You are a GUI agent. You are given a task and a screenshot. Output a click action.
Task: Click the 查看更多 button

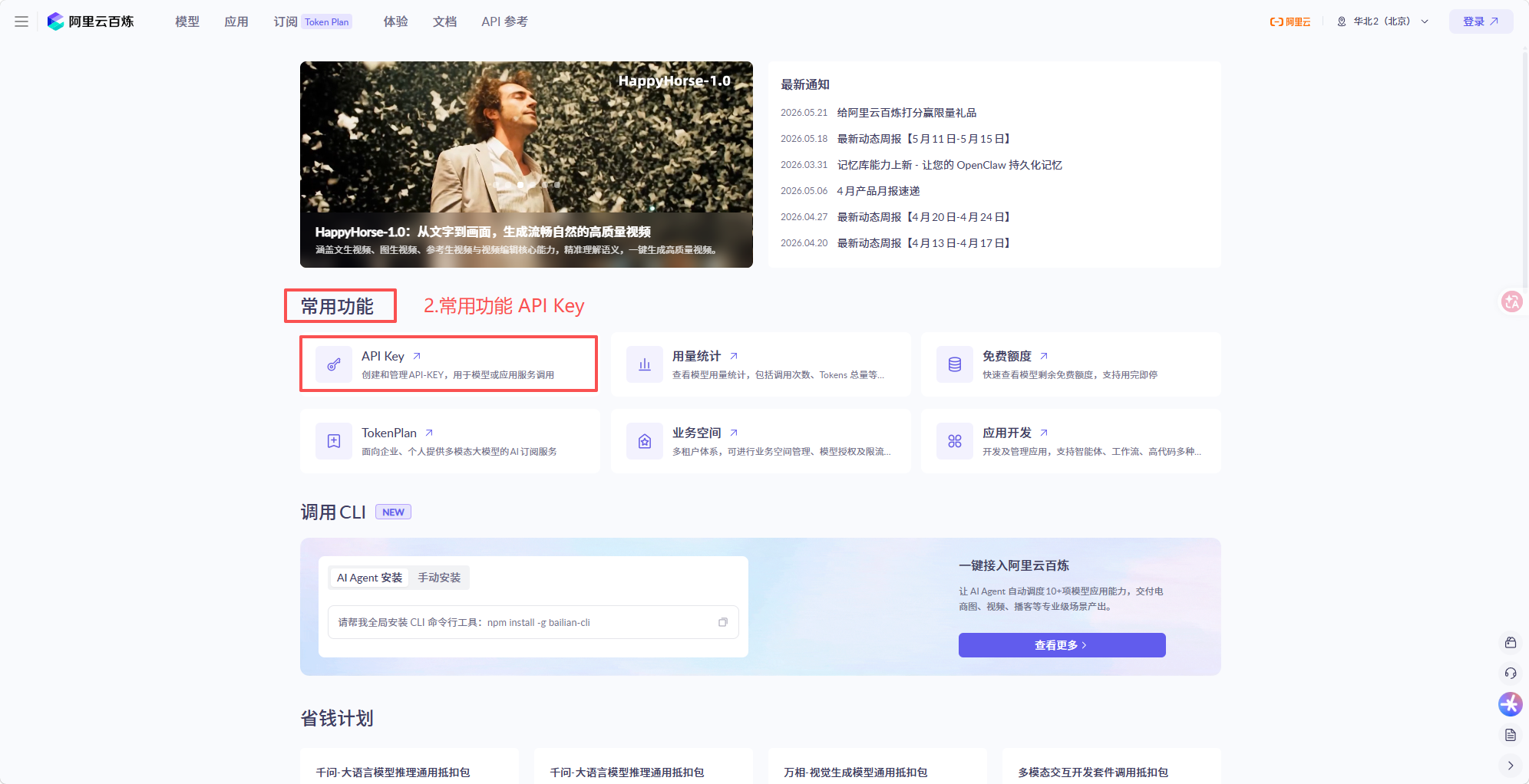pos(1062,645)
